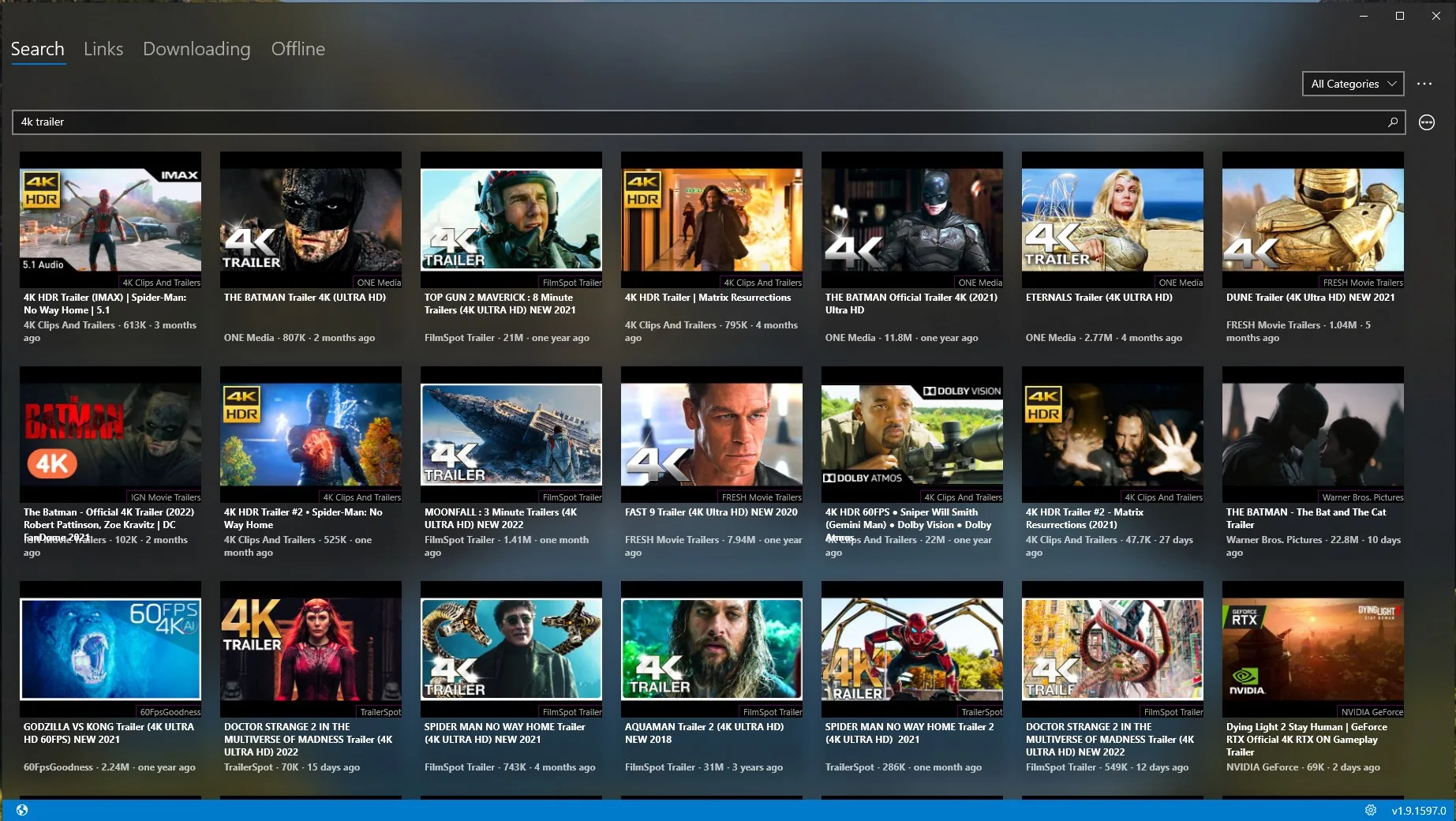Click 'FRESH Movie Trailers' tag on Dune thumbnail

point(1362,283)
